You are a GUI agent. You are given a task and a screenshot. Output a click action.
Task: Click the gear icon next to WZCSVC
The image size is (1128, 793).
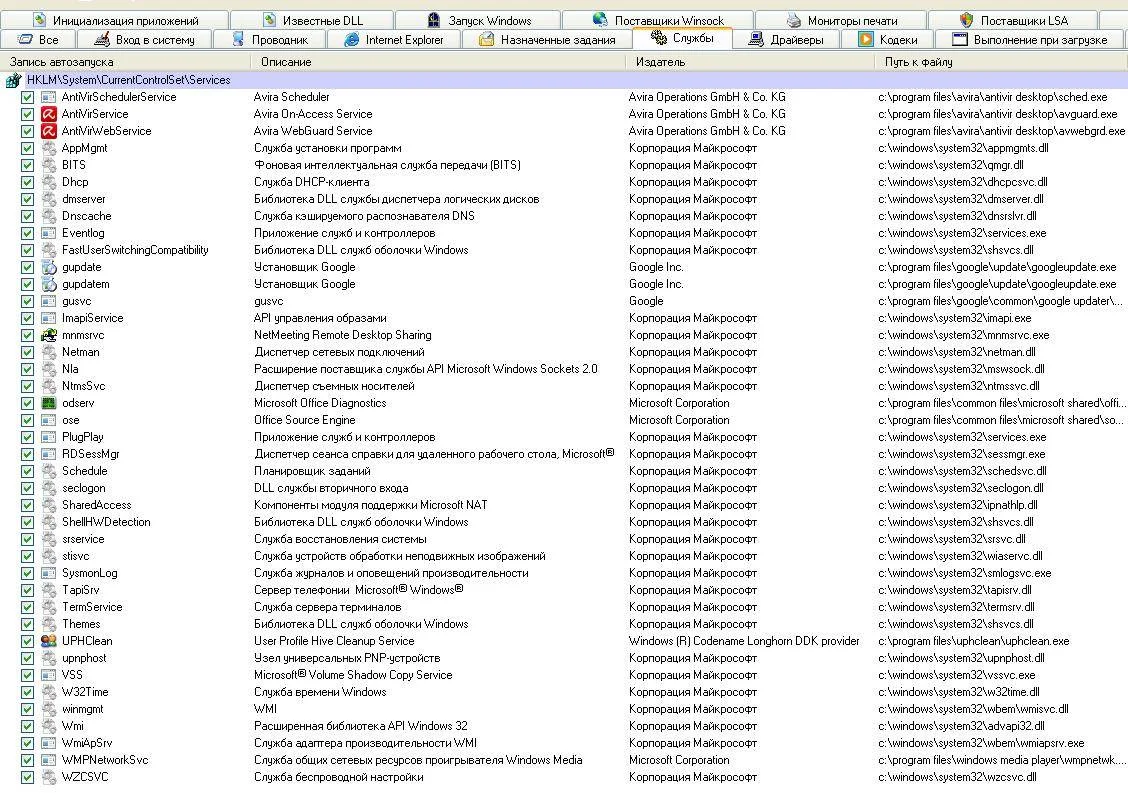(x=48, y=776)
